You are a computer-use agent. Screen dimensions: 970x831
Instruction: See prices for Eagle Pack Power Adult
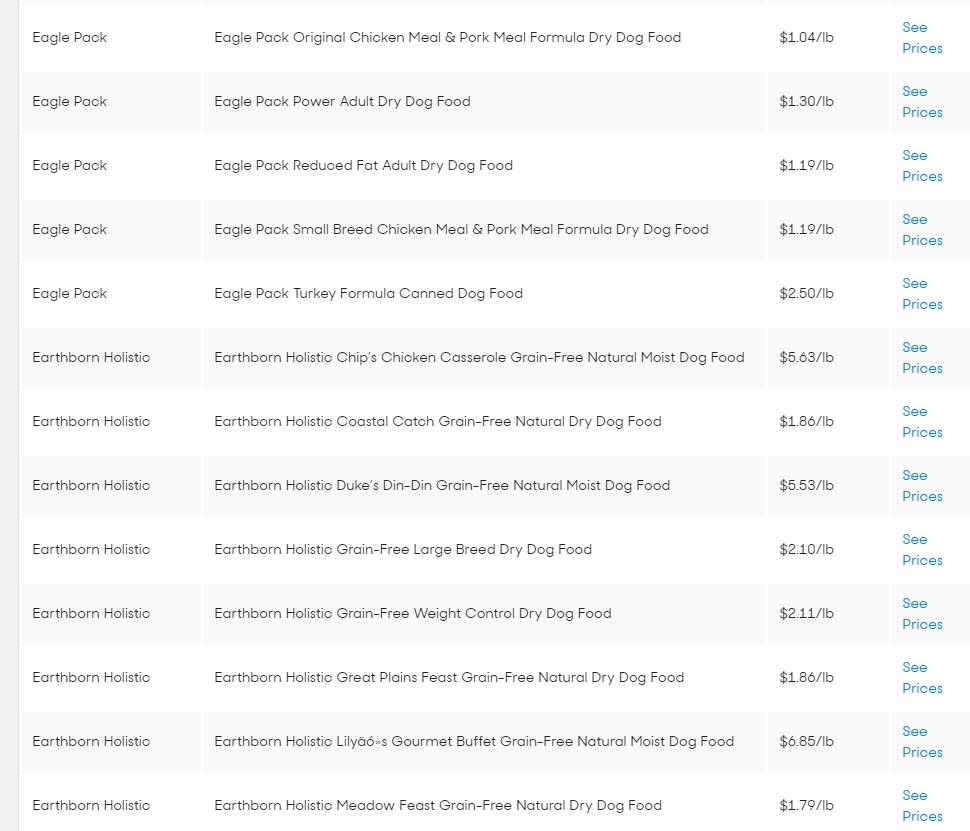click(921, 102)
